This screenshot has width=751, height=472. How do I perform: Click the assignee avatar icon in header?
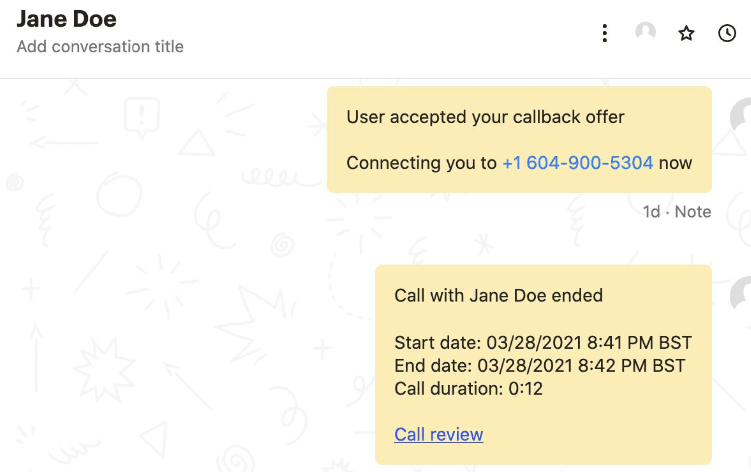pos(646,33)
